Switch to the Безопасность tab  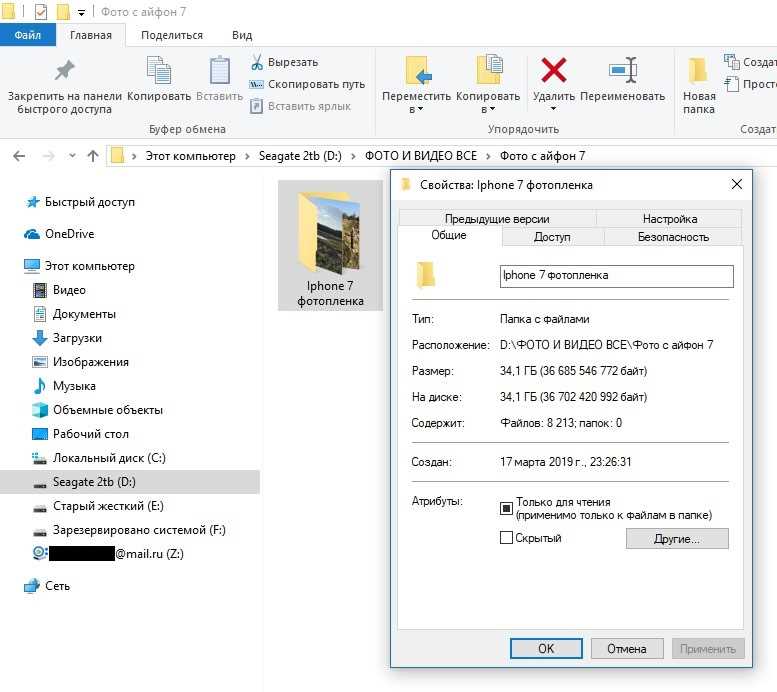(x=673, y=237)
